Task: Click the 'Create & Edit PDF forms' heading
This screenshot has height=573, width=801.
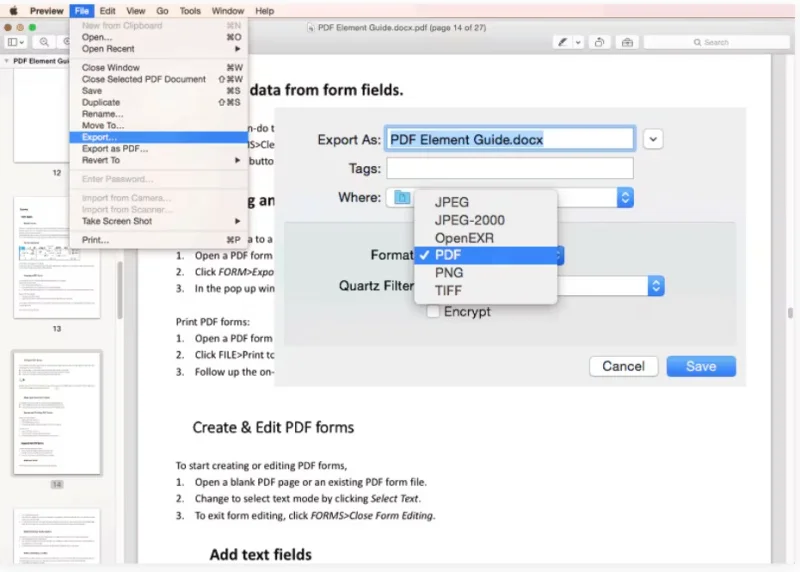Action: pyautogui.click(x=273, y=427)
